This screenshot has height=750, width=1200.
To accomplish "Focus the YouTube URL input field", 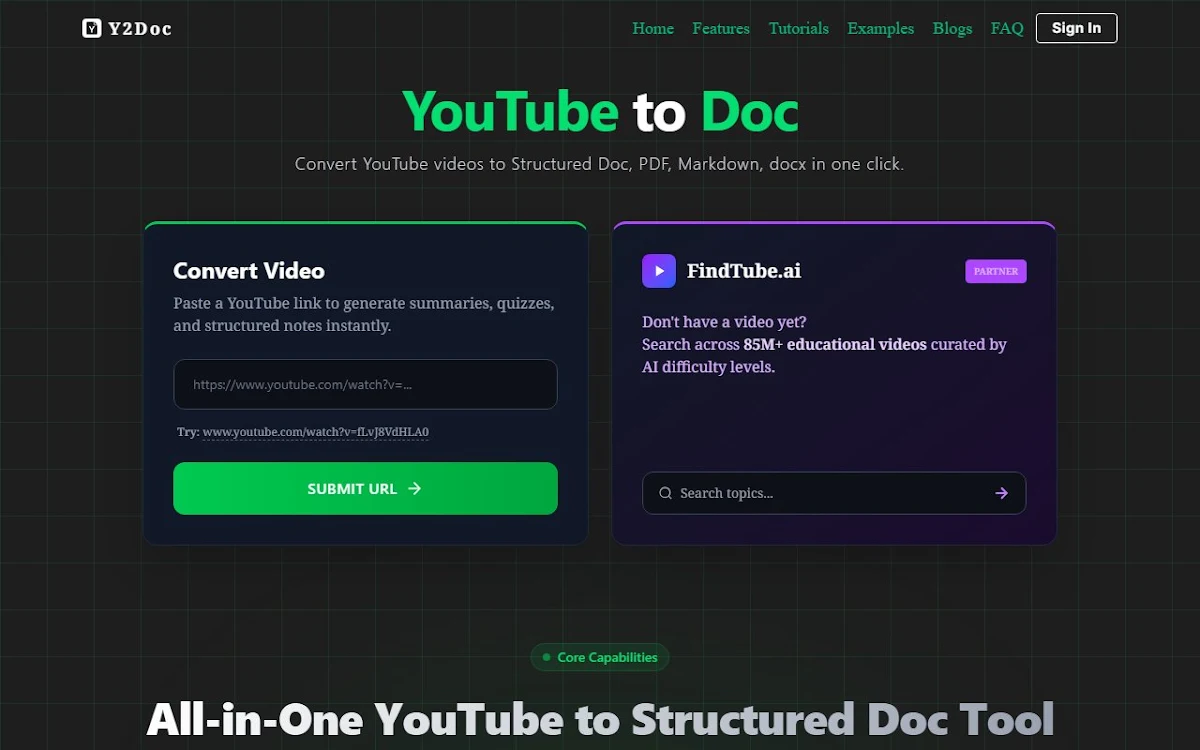I will pos(365,384).
